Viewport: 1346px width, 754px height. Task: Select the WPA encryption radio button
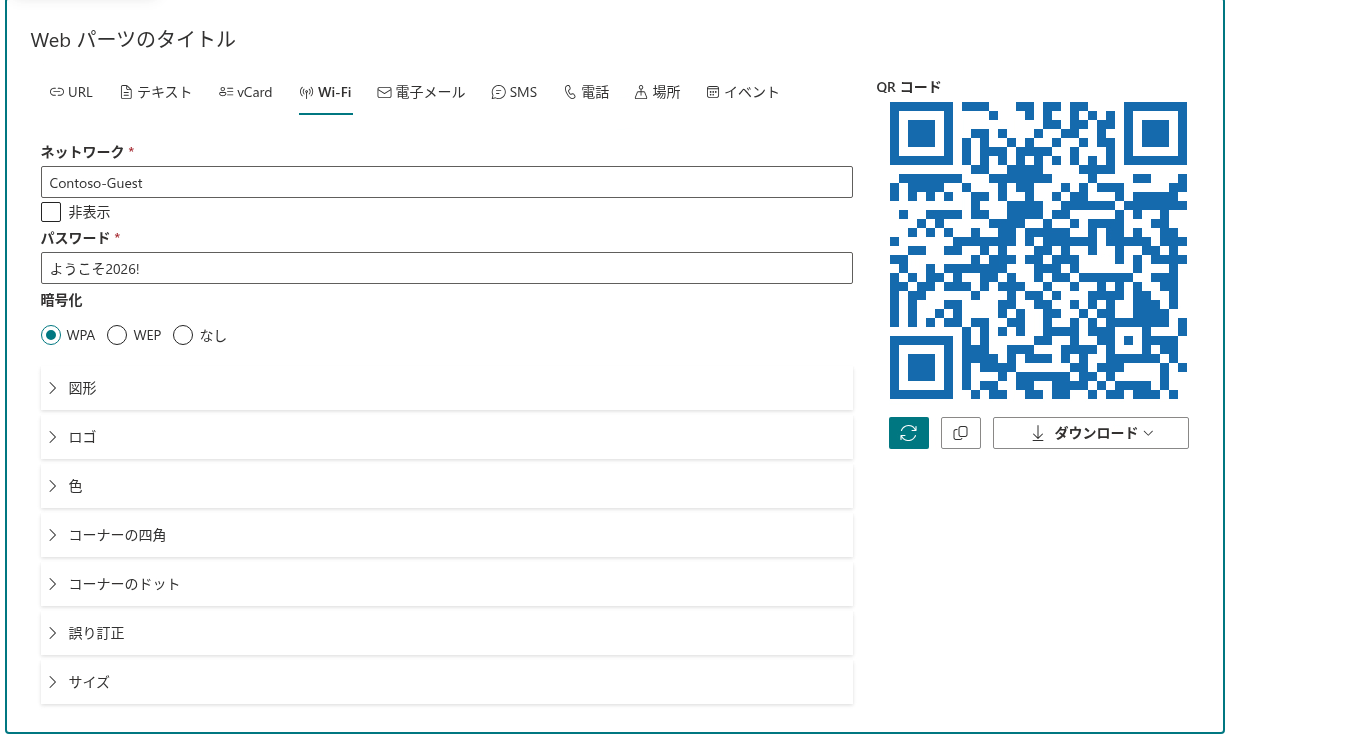[51, 335]
